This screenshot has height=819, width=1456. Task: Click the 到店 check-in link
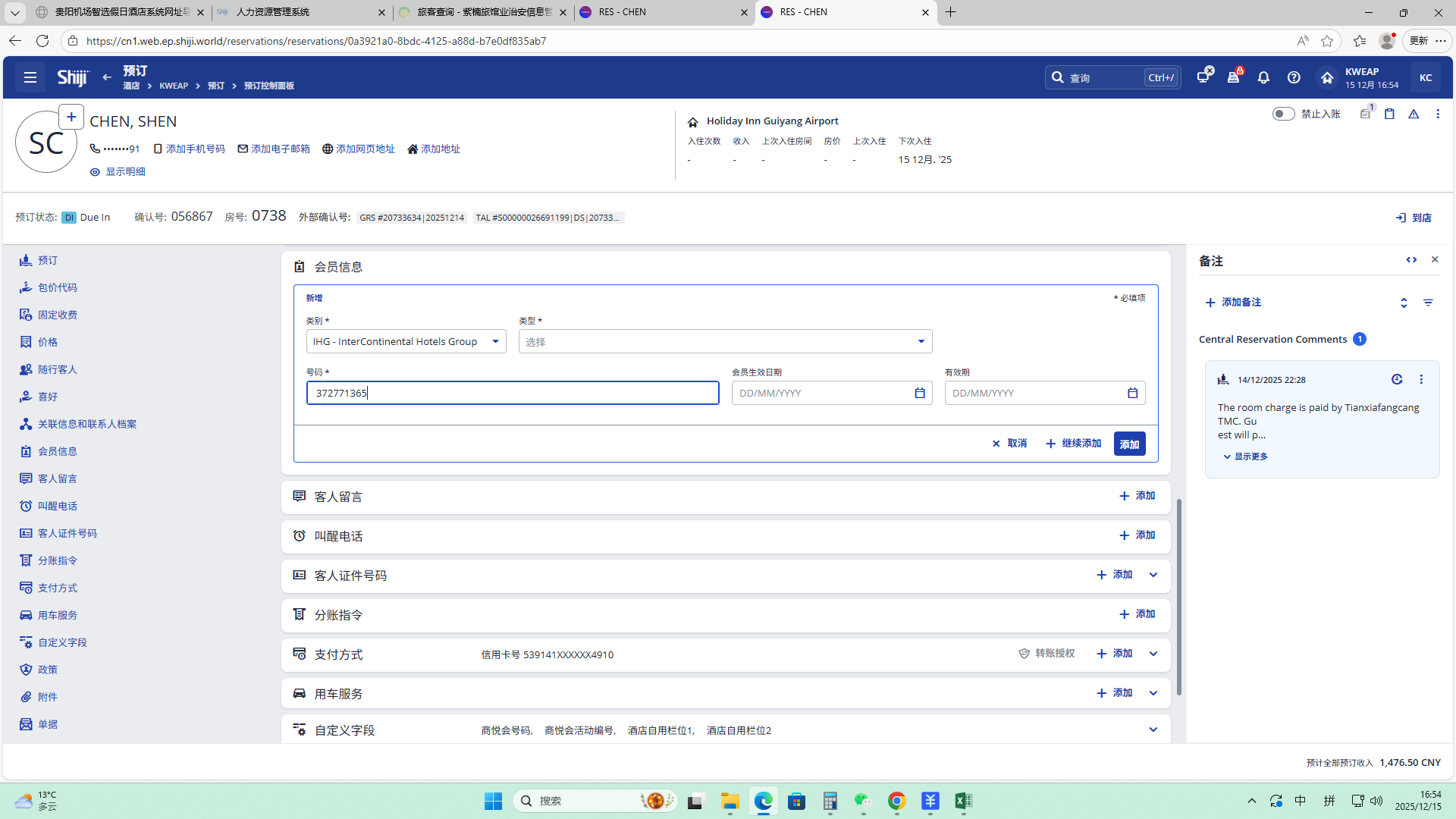(x=1414, y=218)
